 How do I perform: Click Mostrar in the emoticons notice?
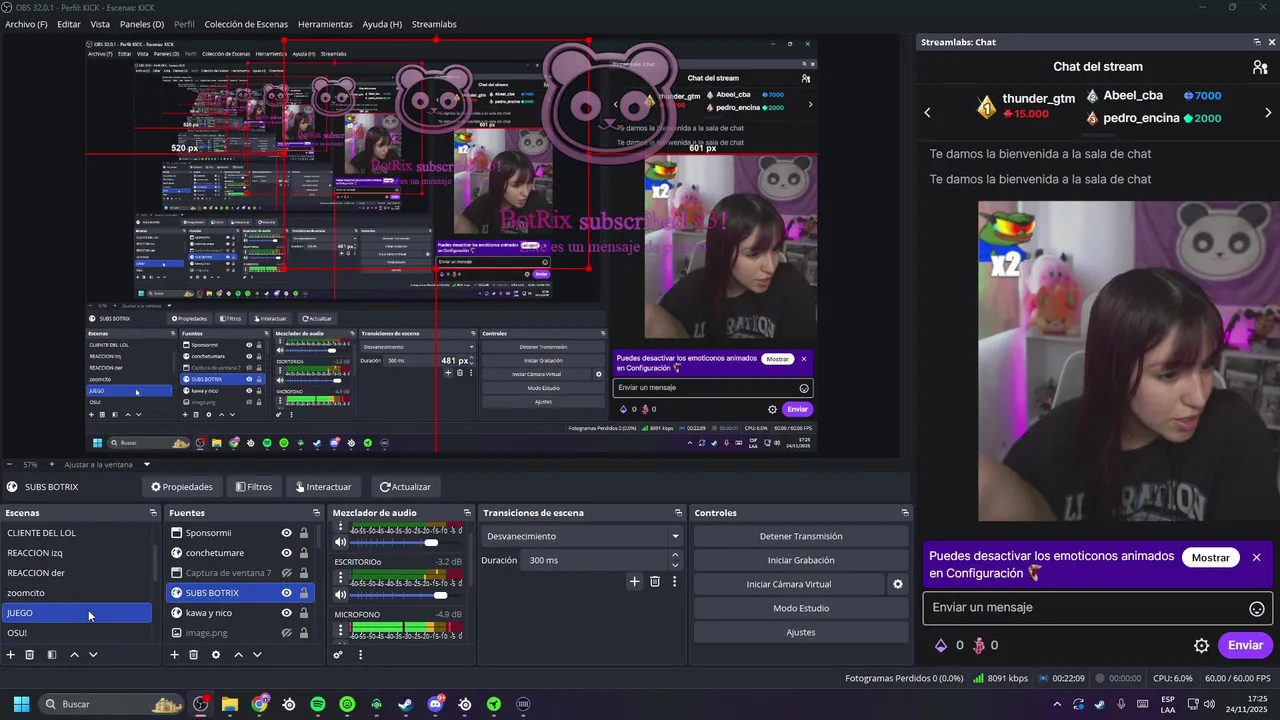pyautogui.click(x=1210, y=558)
